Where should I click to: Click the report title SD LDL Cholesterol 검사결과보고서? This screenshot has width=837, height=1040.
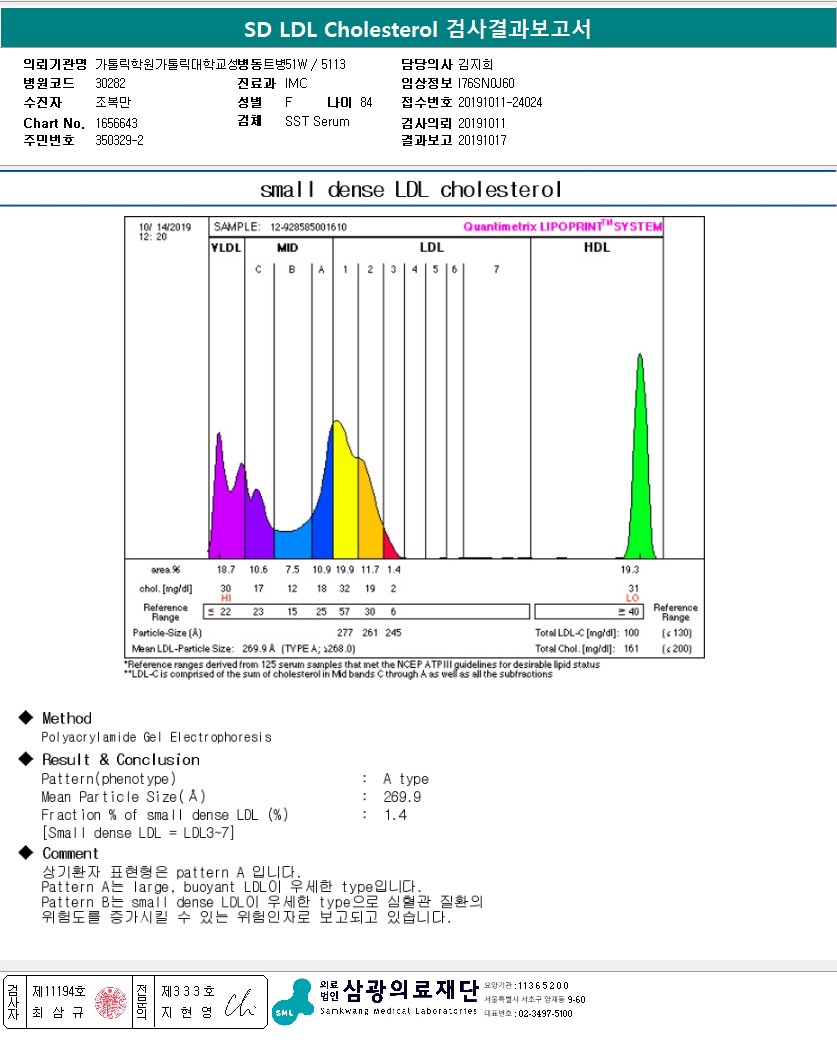418,29
